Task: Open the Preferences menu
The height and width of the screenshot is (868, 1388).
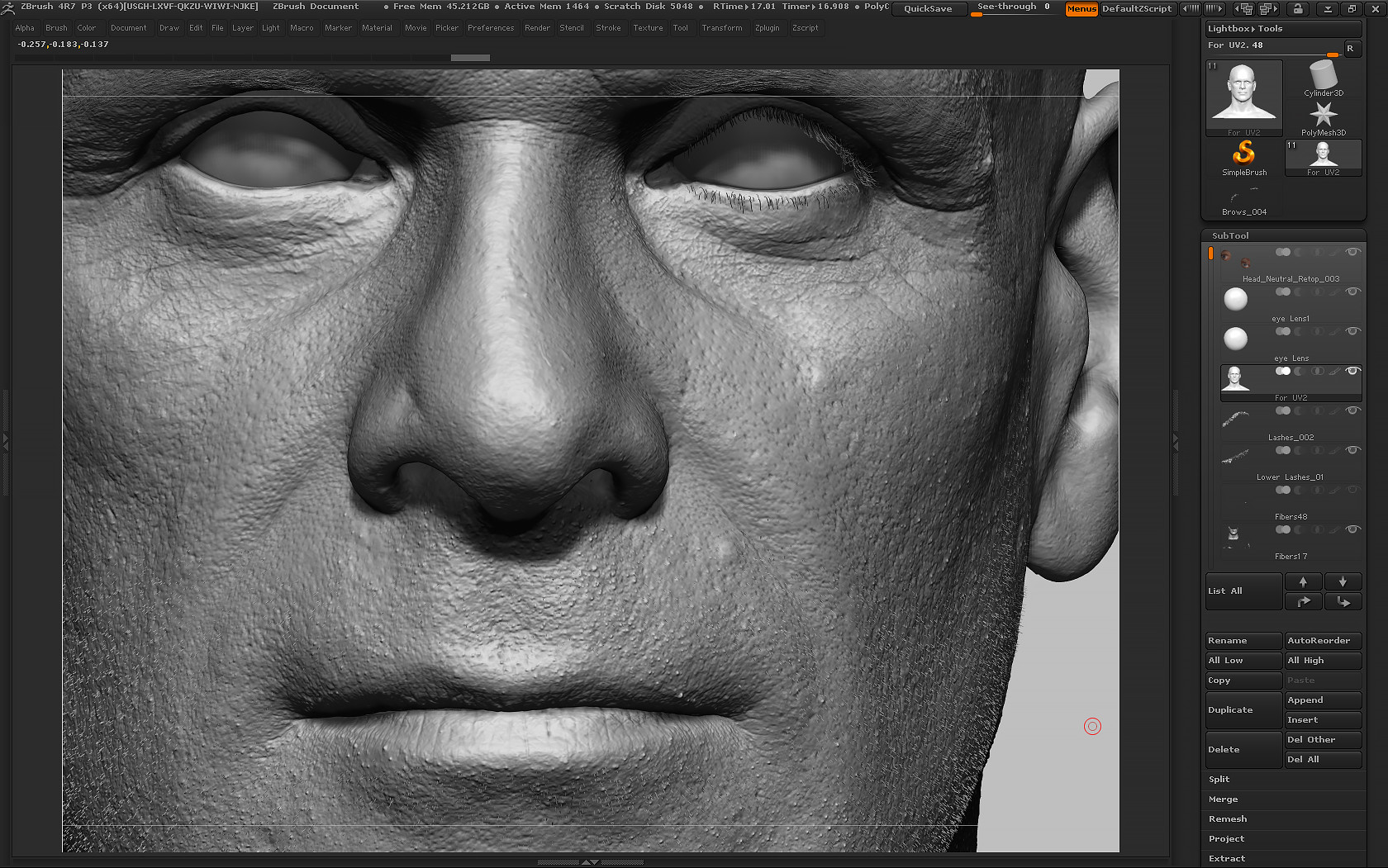Action: 491,27
